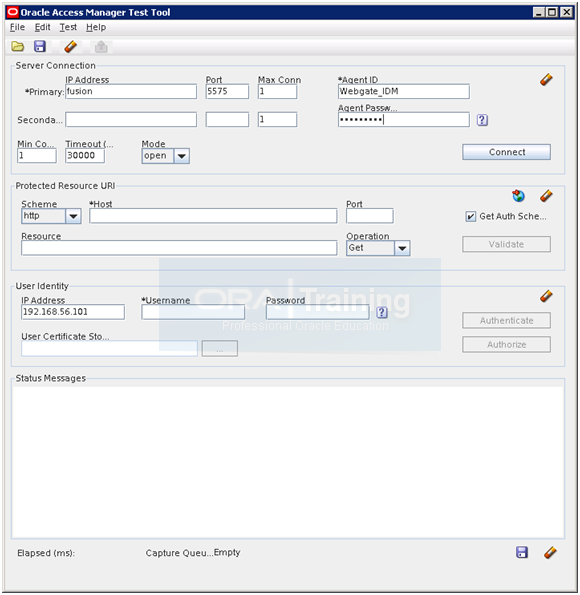Click inside the Status Messages area
Viewport: 580px width, 595px height.
(x=288, y=462)
